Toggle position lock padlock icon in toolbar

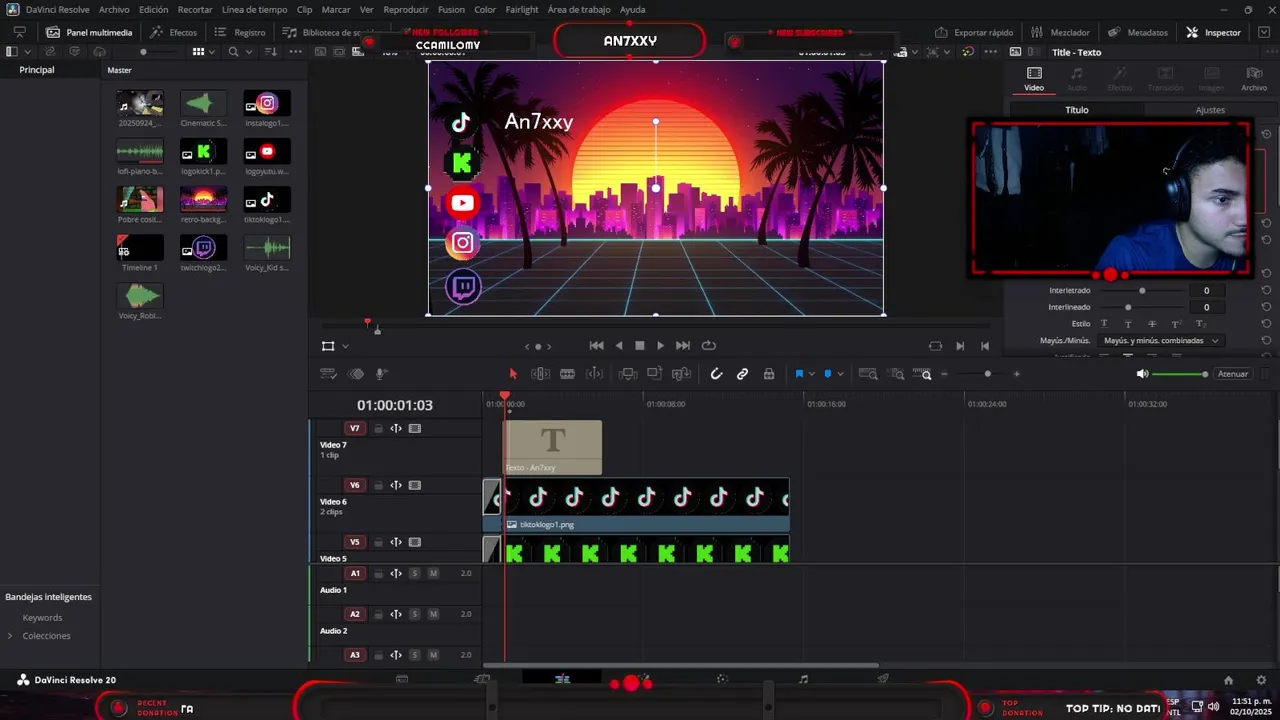click(768, 374)
